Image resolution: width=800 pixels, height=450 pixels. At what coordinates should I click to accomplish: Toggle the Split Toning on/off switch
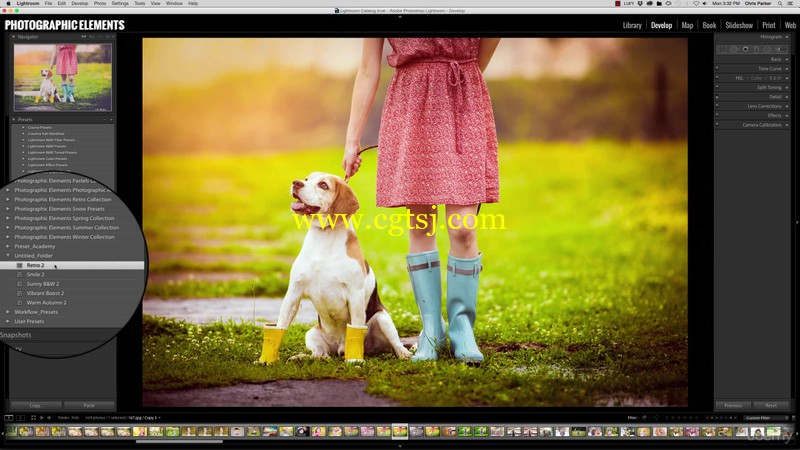pos(717,88)
